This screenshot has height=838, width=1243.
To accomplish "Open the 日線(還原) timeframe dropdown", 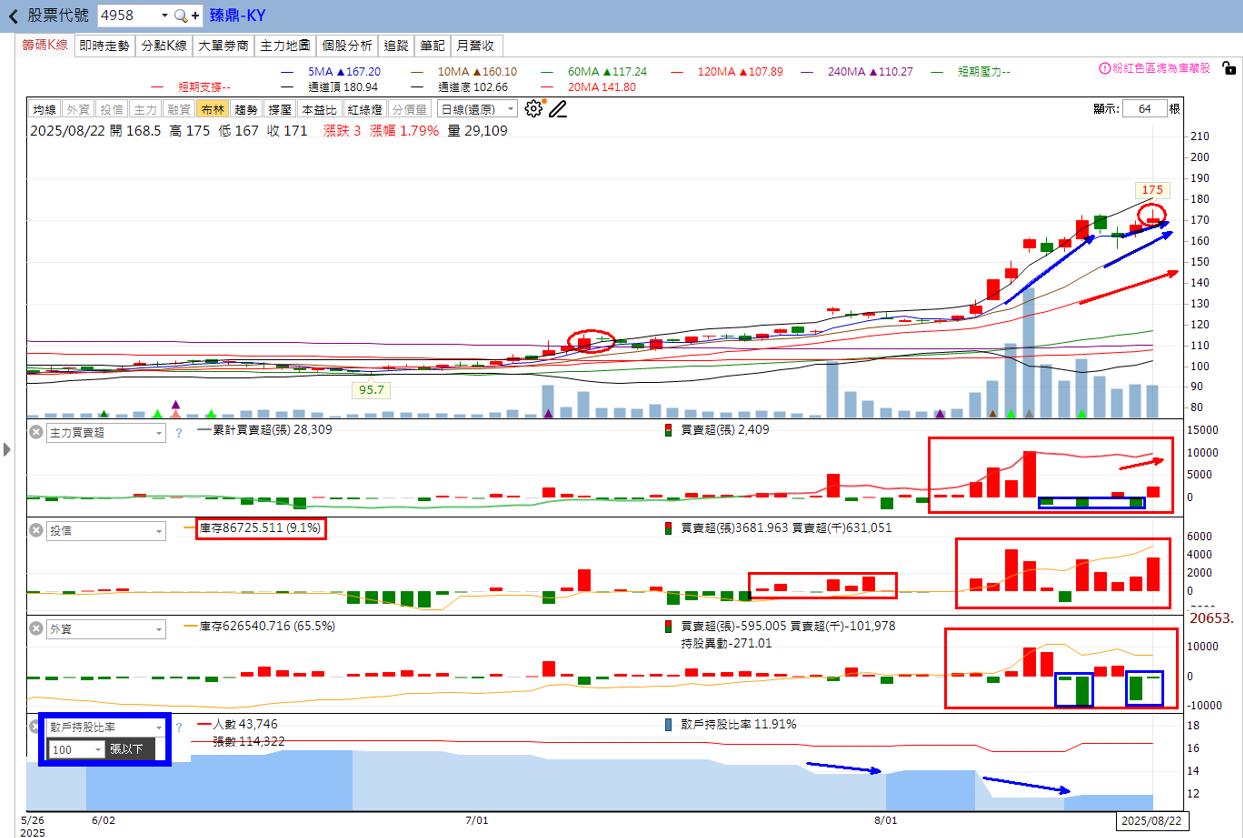I will 478,110.
